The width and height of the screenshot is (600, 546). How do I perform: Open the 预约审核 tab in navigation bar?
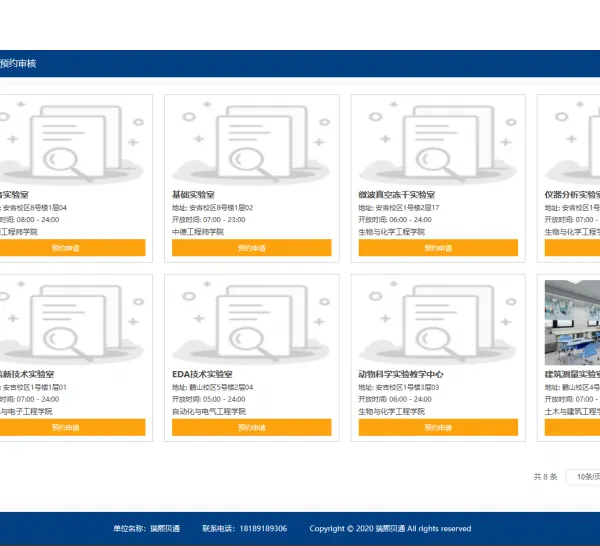tap(18, 64)
